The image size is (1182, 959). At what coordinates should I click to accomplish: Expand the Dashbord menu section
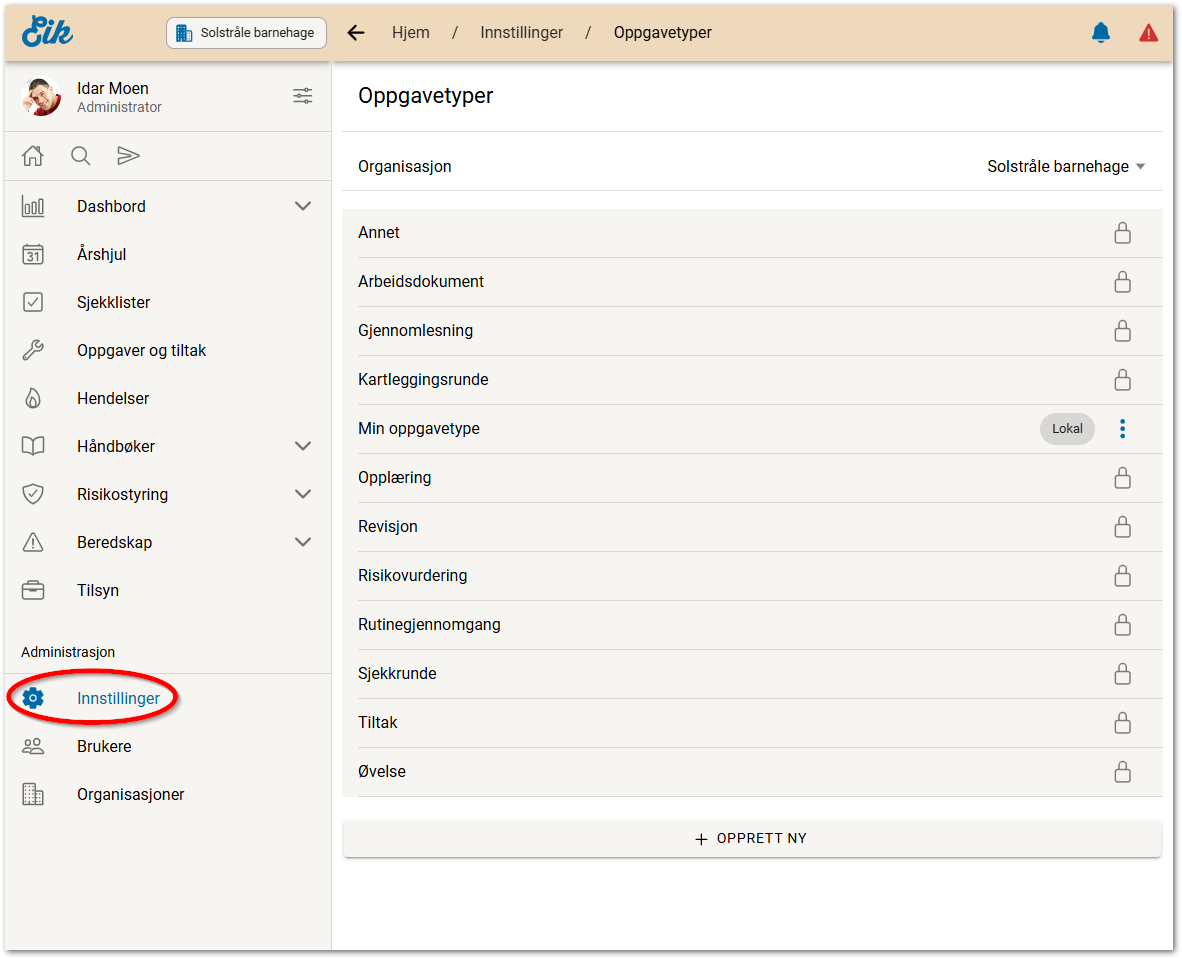(x=303, y=206)
